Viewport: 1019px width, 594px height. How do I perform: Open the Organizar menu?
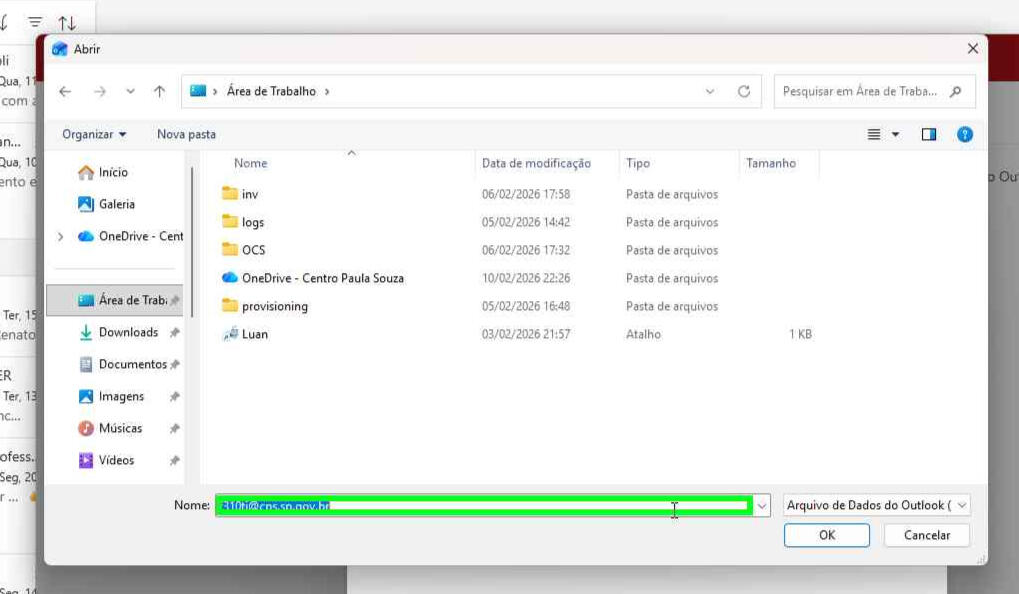pos(94,134)
